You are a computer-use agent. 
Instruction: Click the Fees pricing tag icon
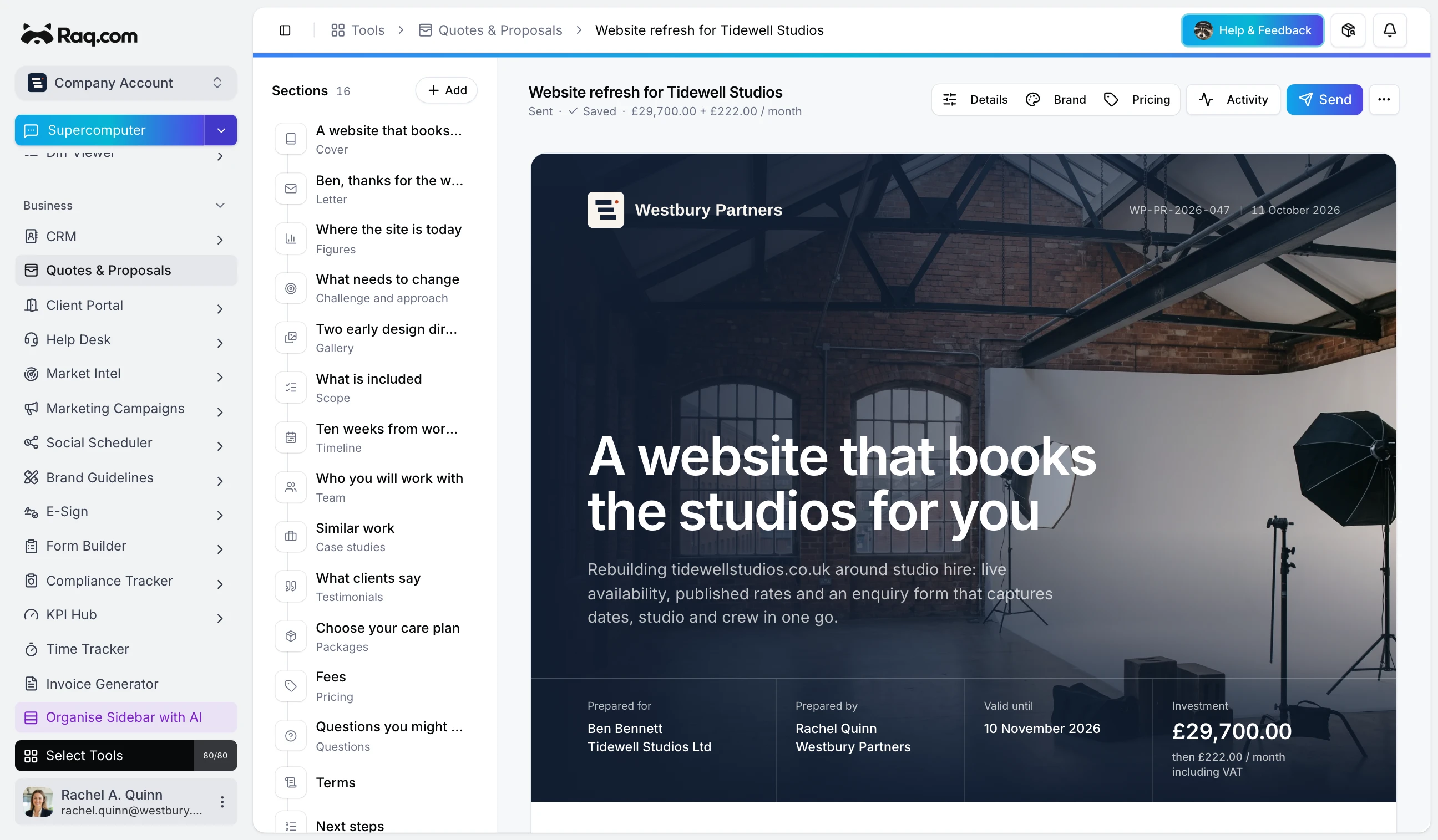click(291, 685)
